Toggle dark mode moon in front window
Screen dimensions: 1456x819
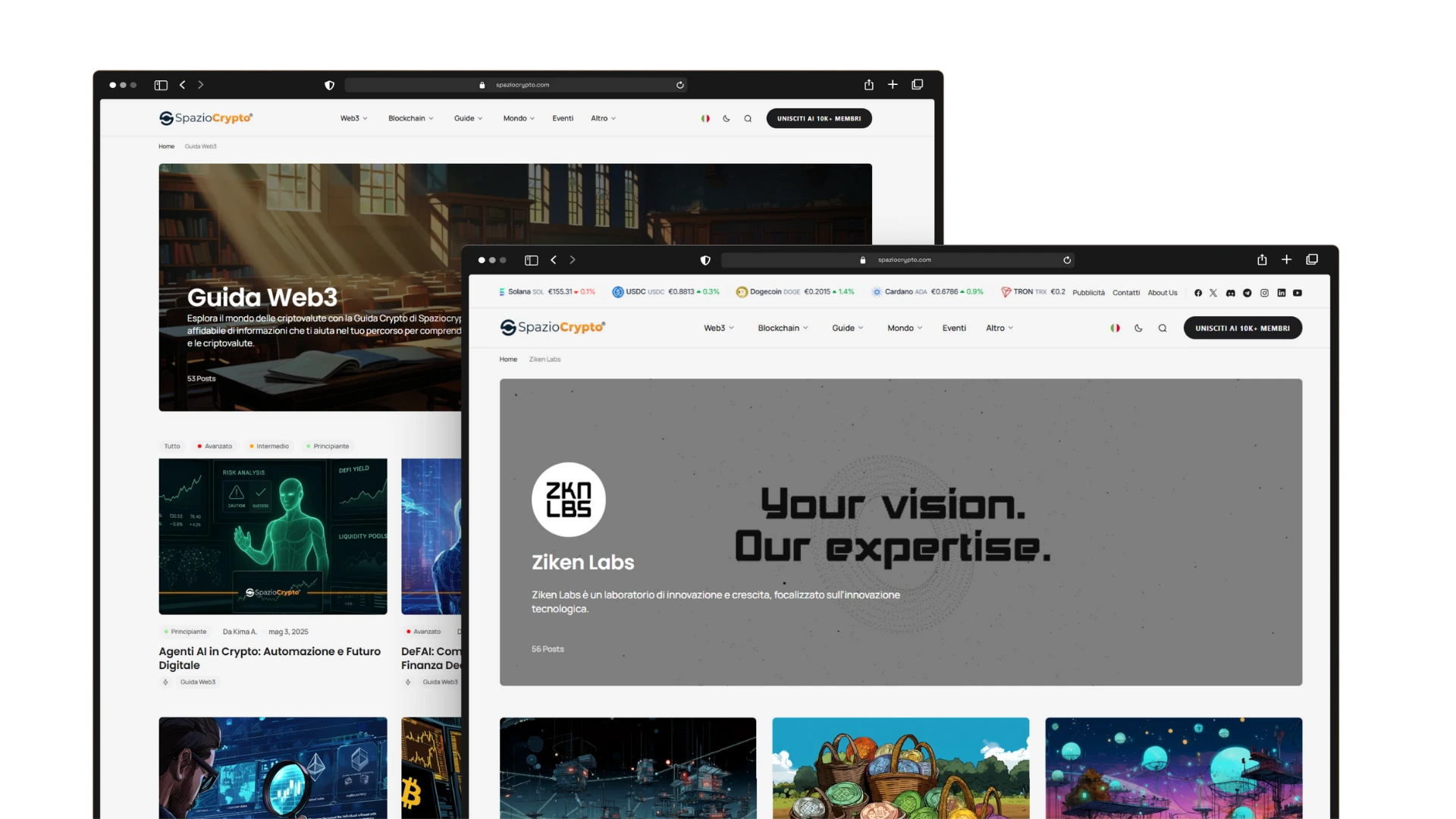coord(1138,328)
